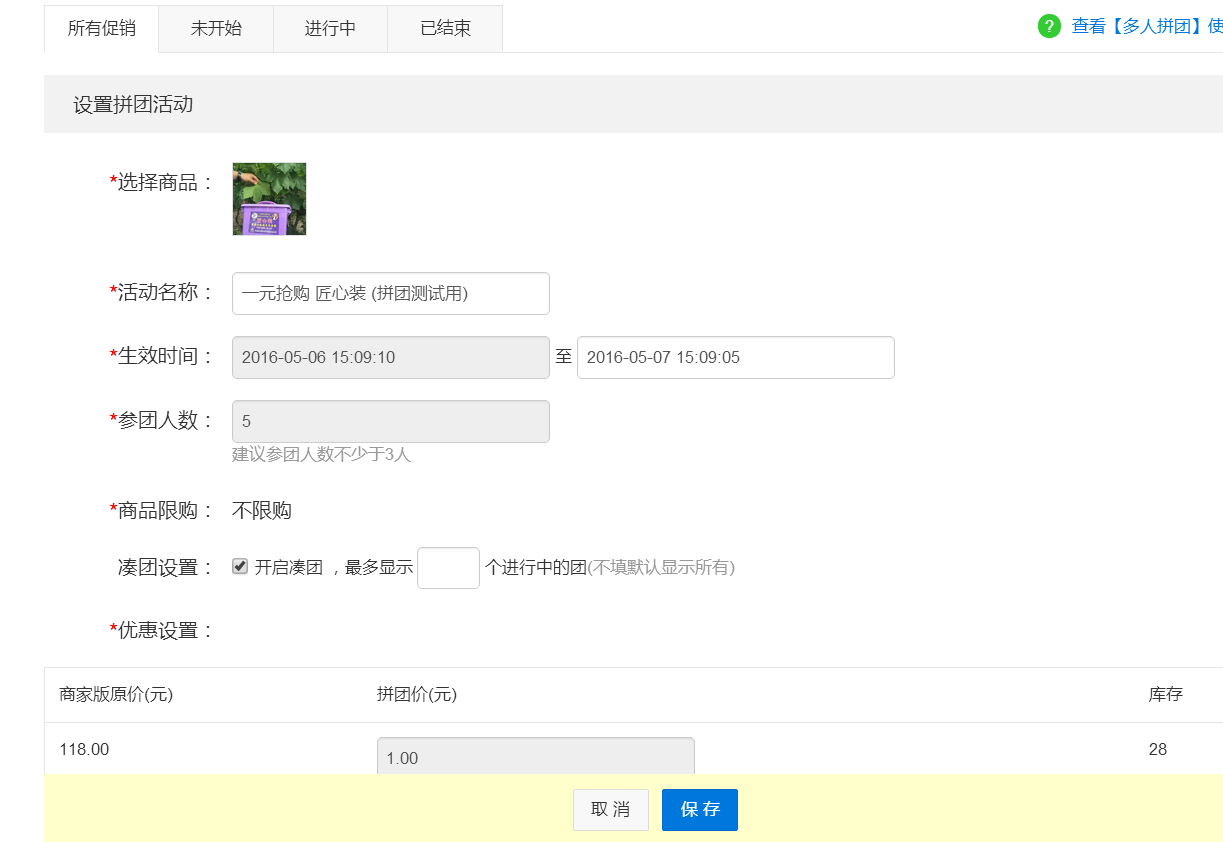The width and height of the screenshot is (1223, 842).
Task: Click the end time field 2016-05-07 15:09:05
Action: click(x=736, y=357)
